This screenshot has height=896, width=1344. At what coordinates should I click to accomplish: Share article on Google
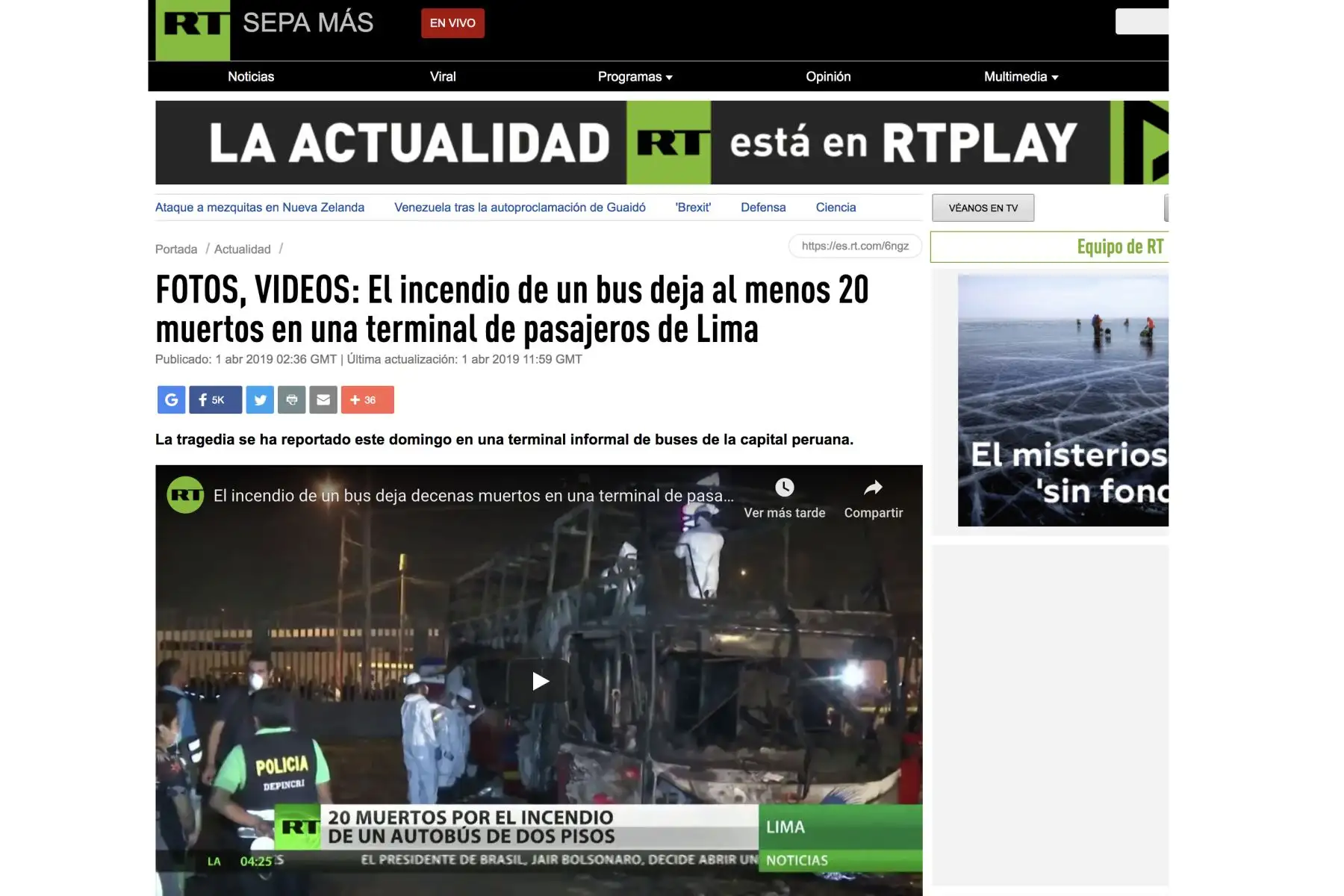coord(171,399)
